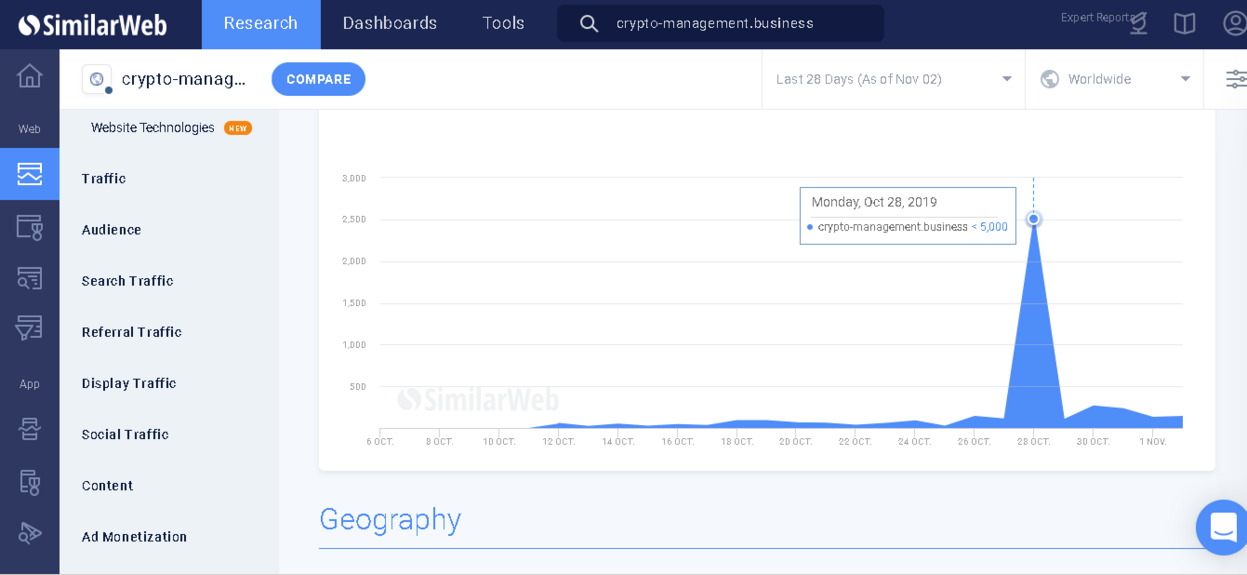
Task: Open the app category sidebar icon
Action: (x=29, y=482)
